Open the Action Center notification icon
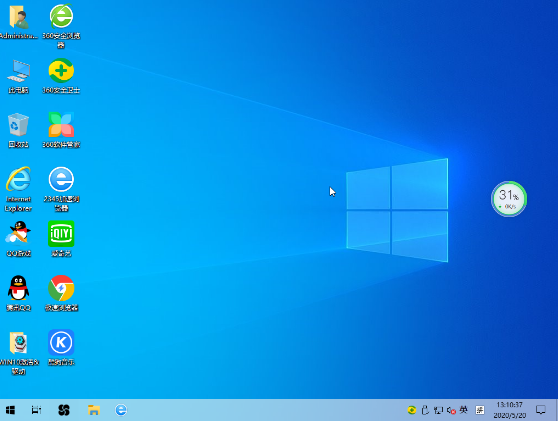Screen dimensions: 558x421 pyautogui.click(x=541, y=410)
